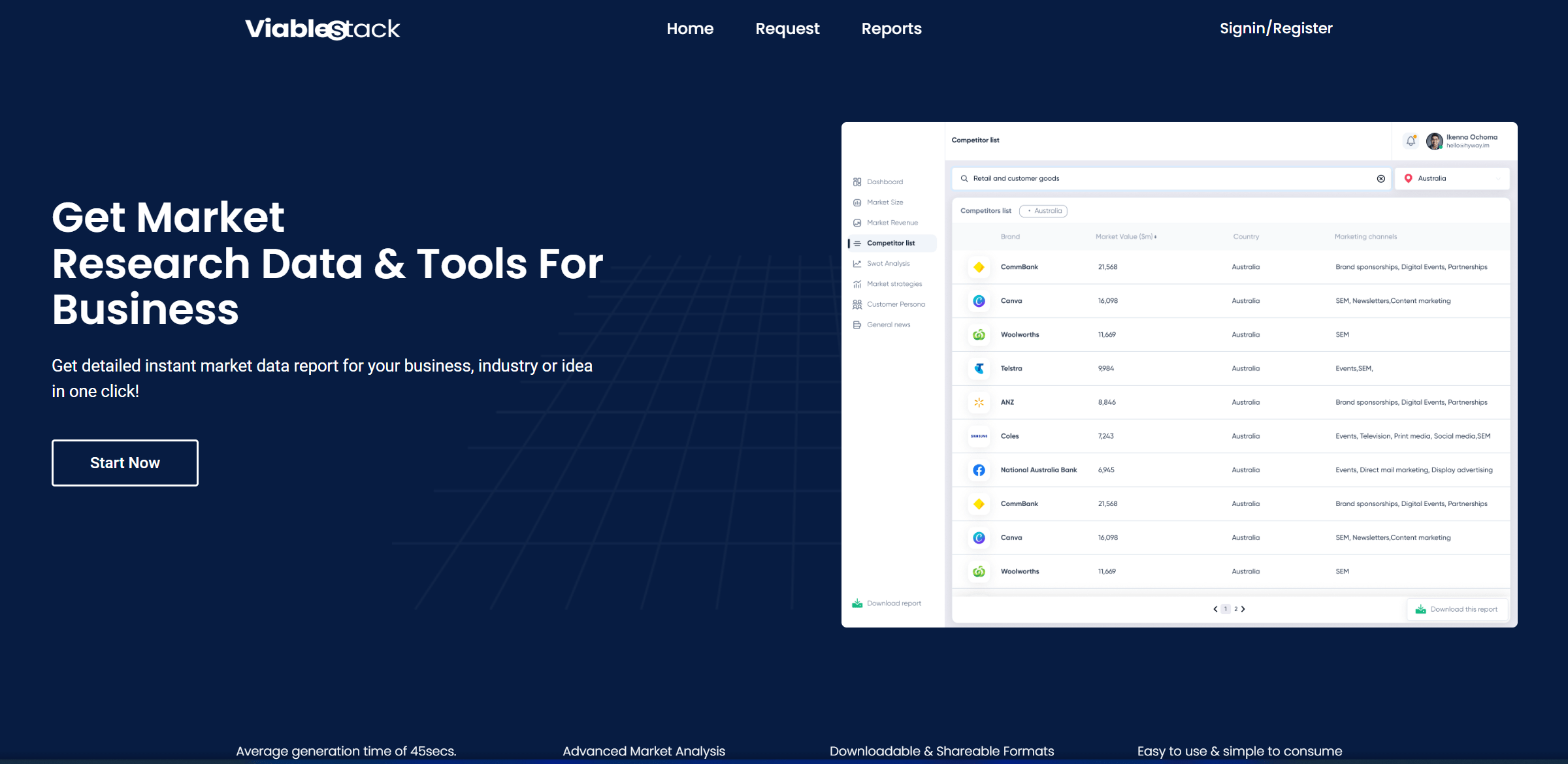Sort by Market Value ($m) column

point(1126,236)
